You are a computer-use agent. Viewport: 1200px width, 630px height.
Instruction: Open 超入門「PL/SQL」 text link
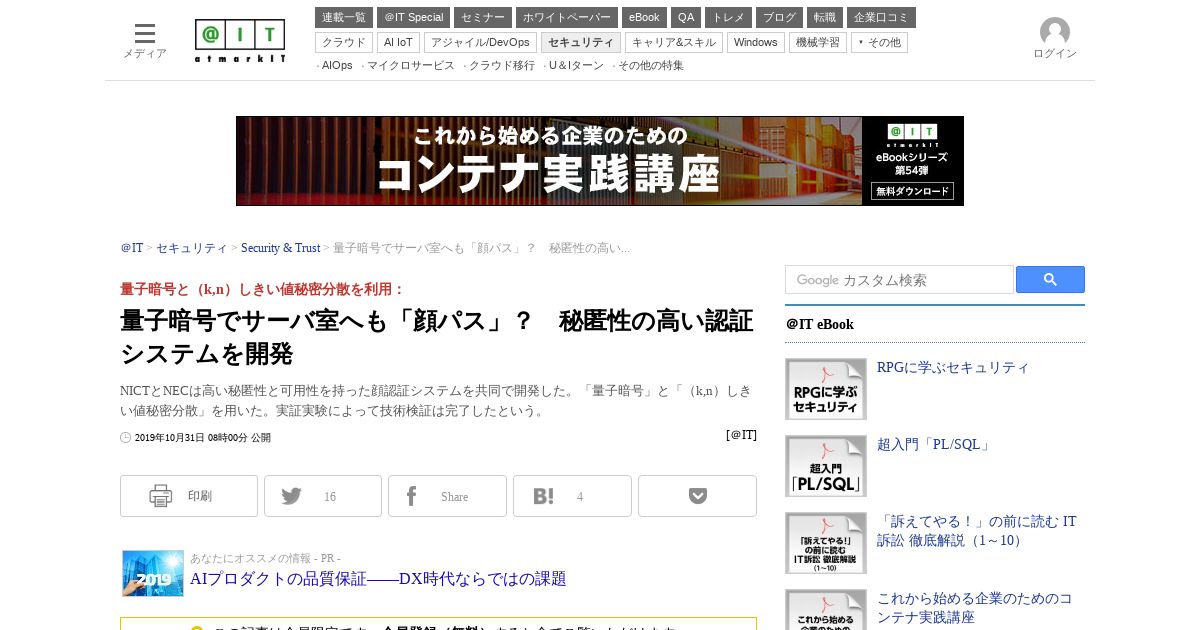pyautogui.click(x=935, y=444)
